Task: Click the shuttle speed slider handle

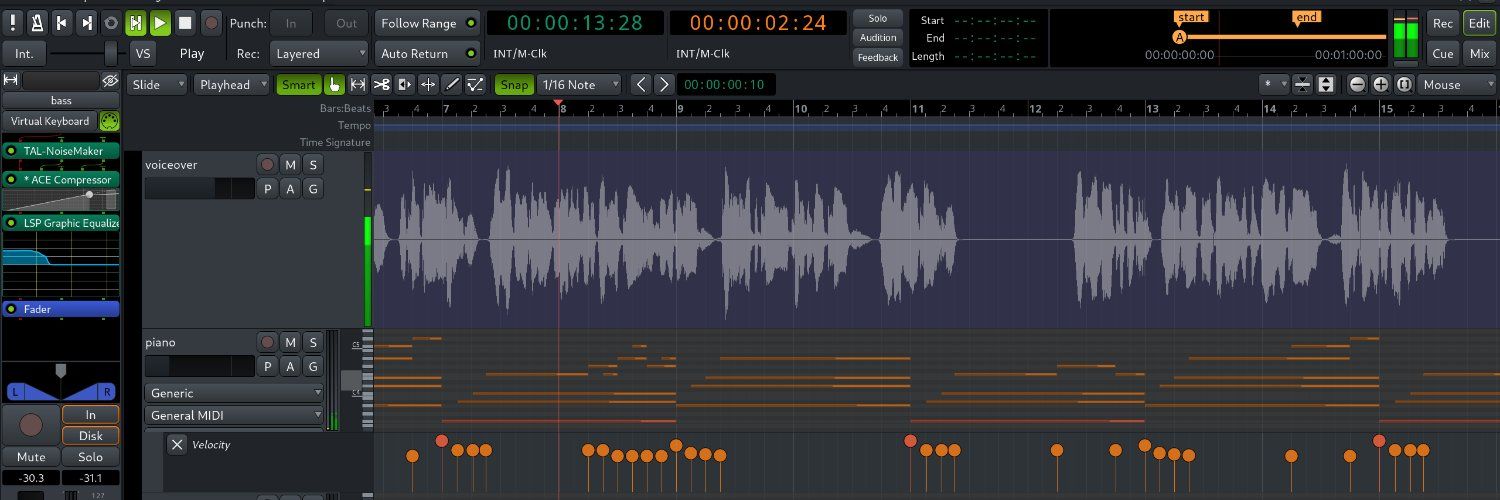Action: 111,54
